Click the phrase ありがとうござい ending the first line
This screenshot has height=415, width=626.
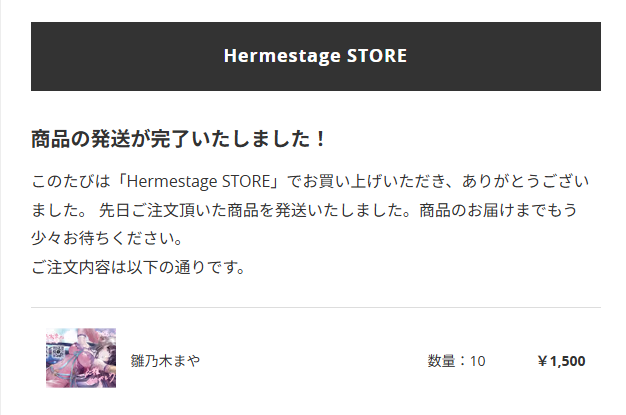(x=525, y=181)
